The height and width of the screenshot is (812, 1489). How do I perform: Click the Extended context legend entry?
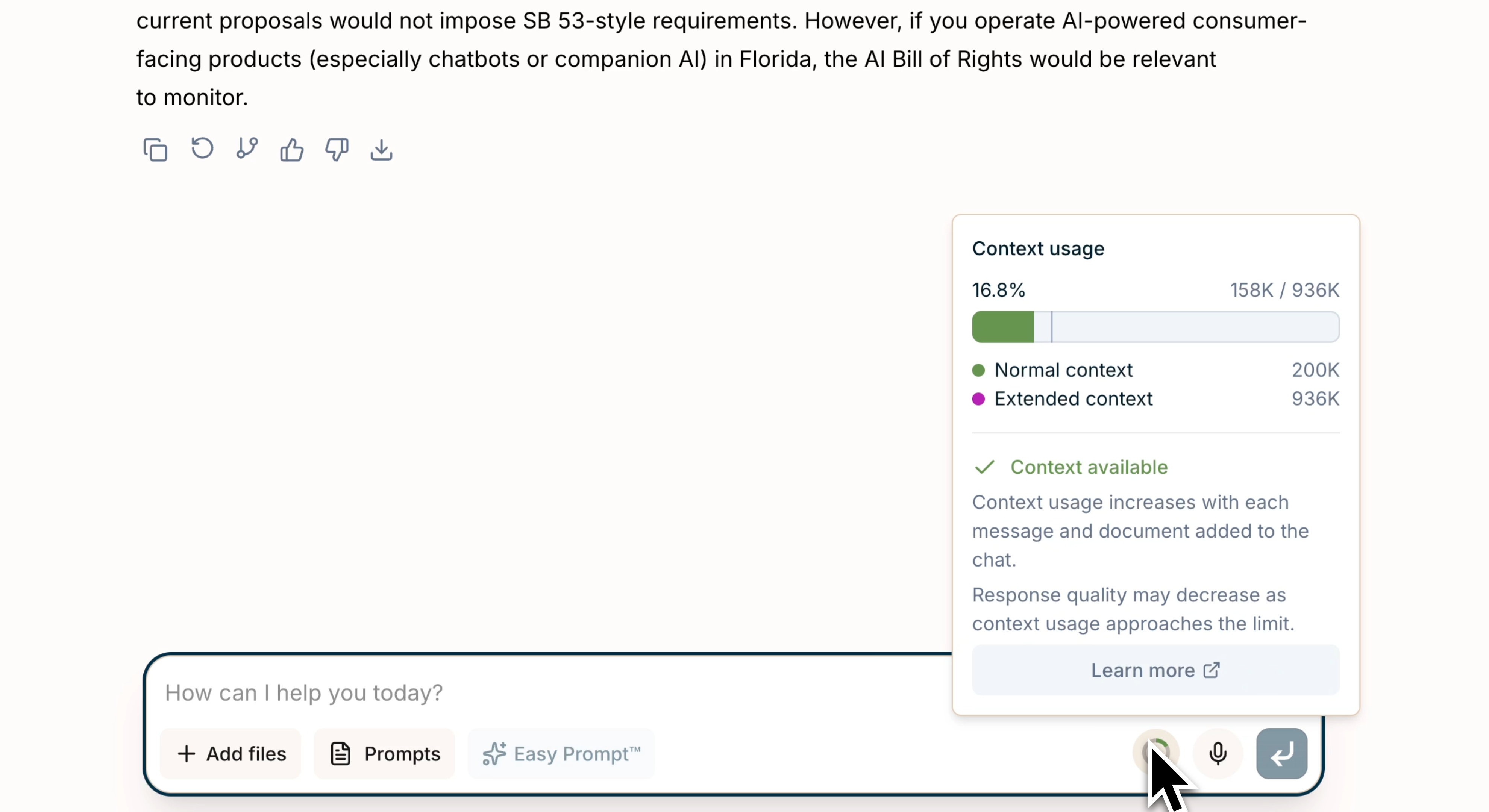pyautogui.click(x=1073, y=399)
